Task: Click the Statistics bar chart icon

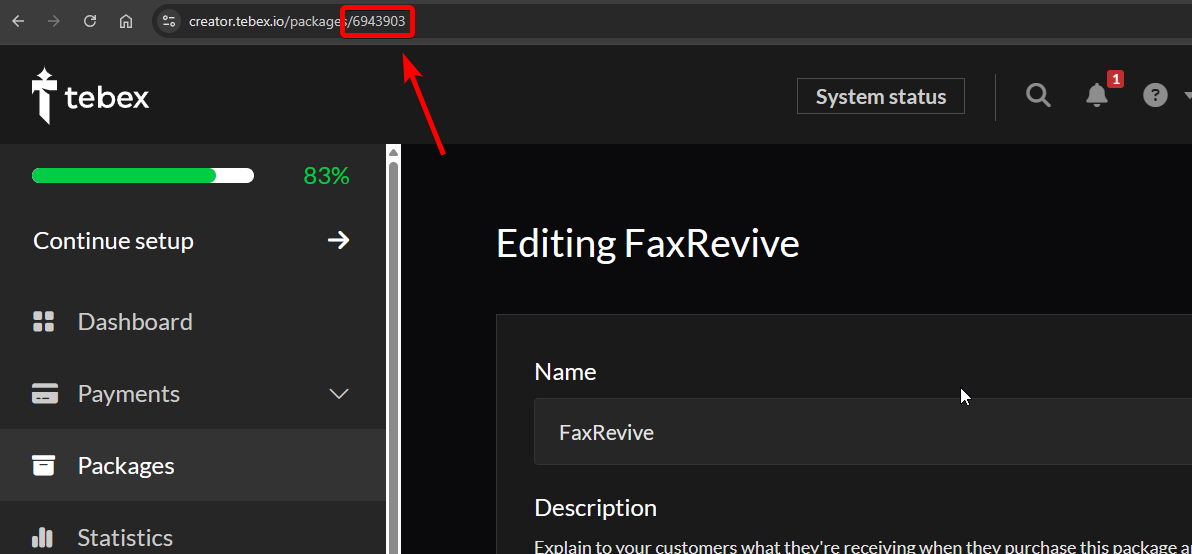Action: (x=43, y=537)
